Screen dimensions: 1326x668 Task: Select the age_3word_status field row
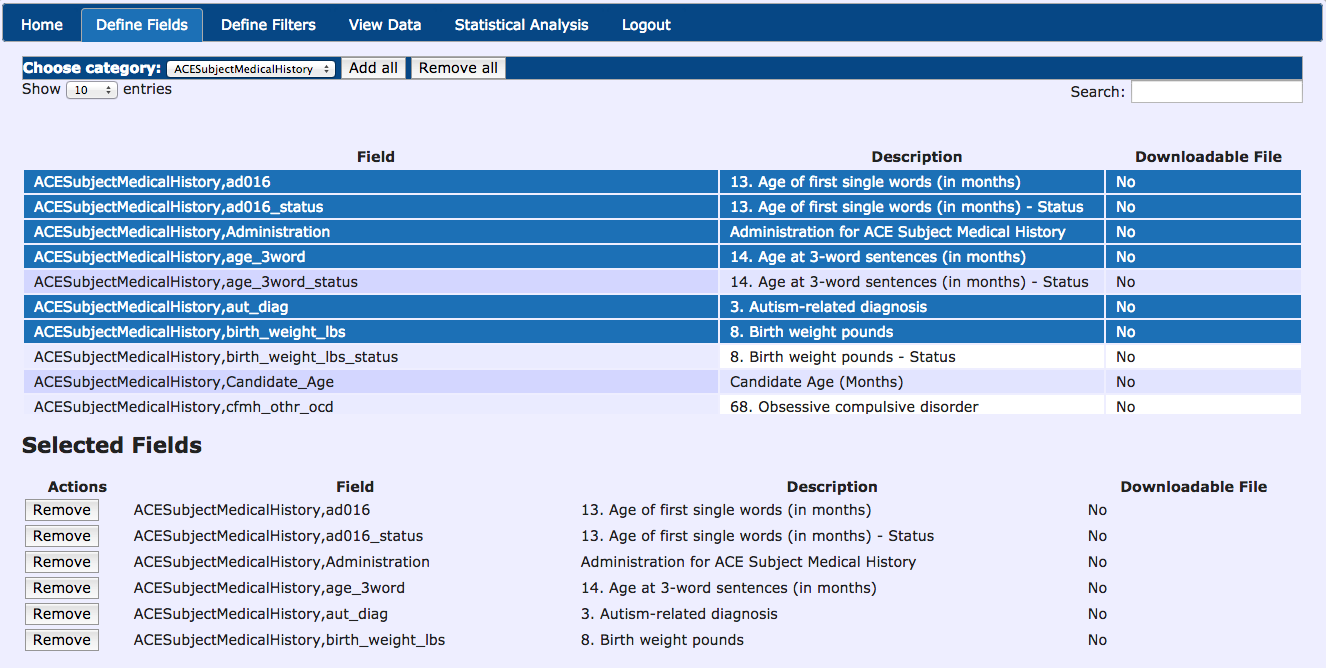coord(196,282)
